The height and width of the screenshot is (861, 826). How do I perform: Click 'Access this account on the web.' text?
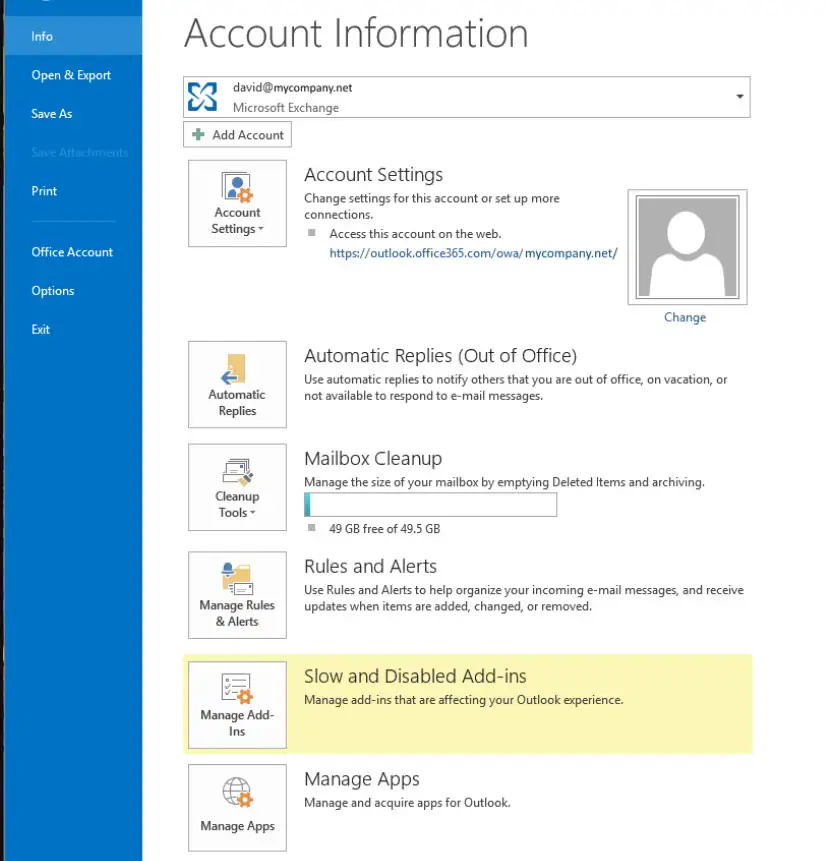click(x=415, y=234)
